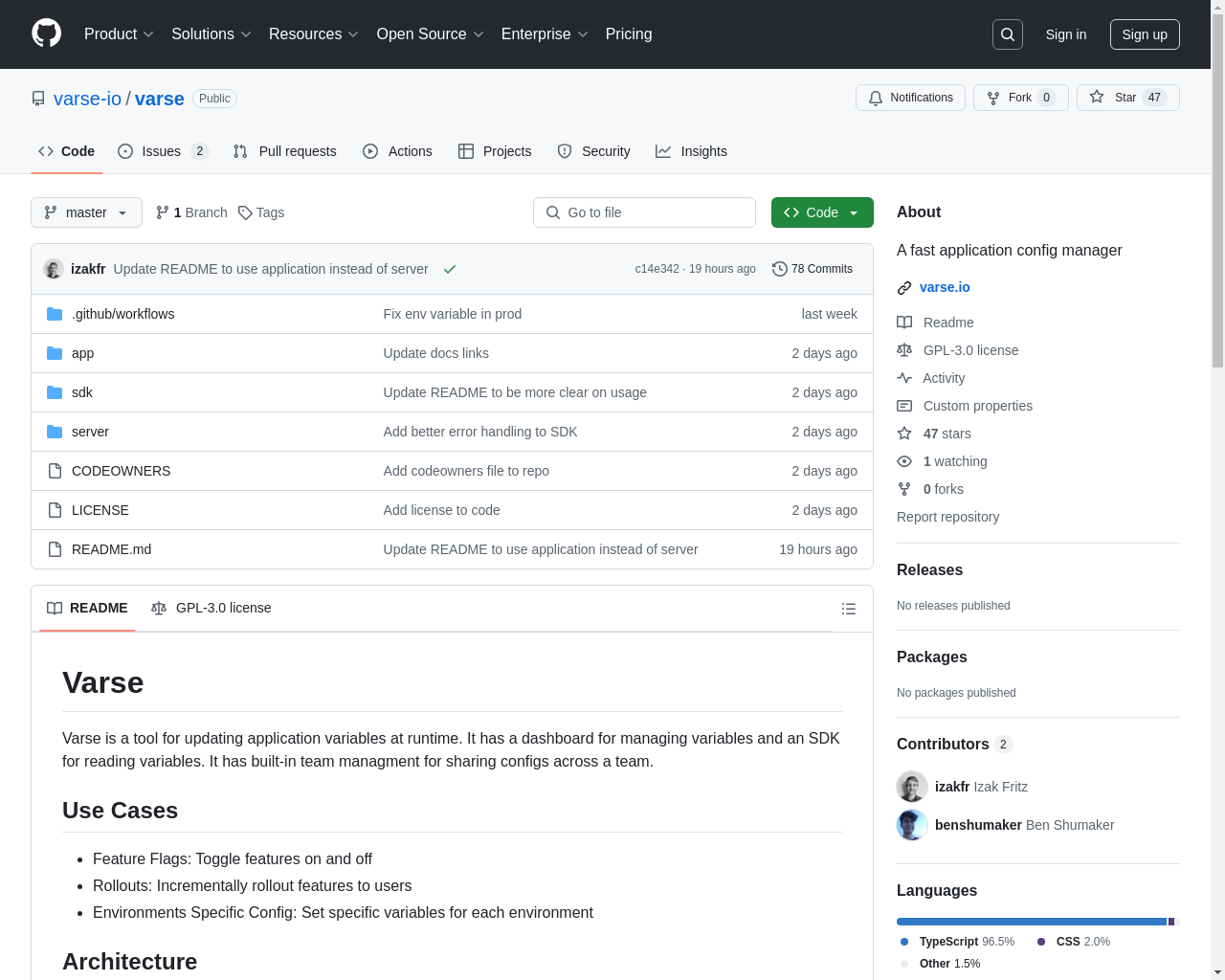1225x980 pixels.
Task: Open the Releases section heading
Action: click(x=929, y=570)
